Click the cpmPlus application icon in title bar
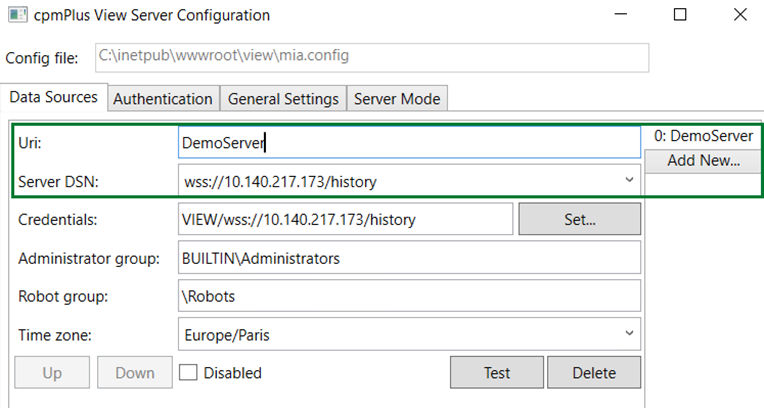The image size is (764, 408). (18, 15)
